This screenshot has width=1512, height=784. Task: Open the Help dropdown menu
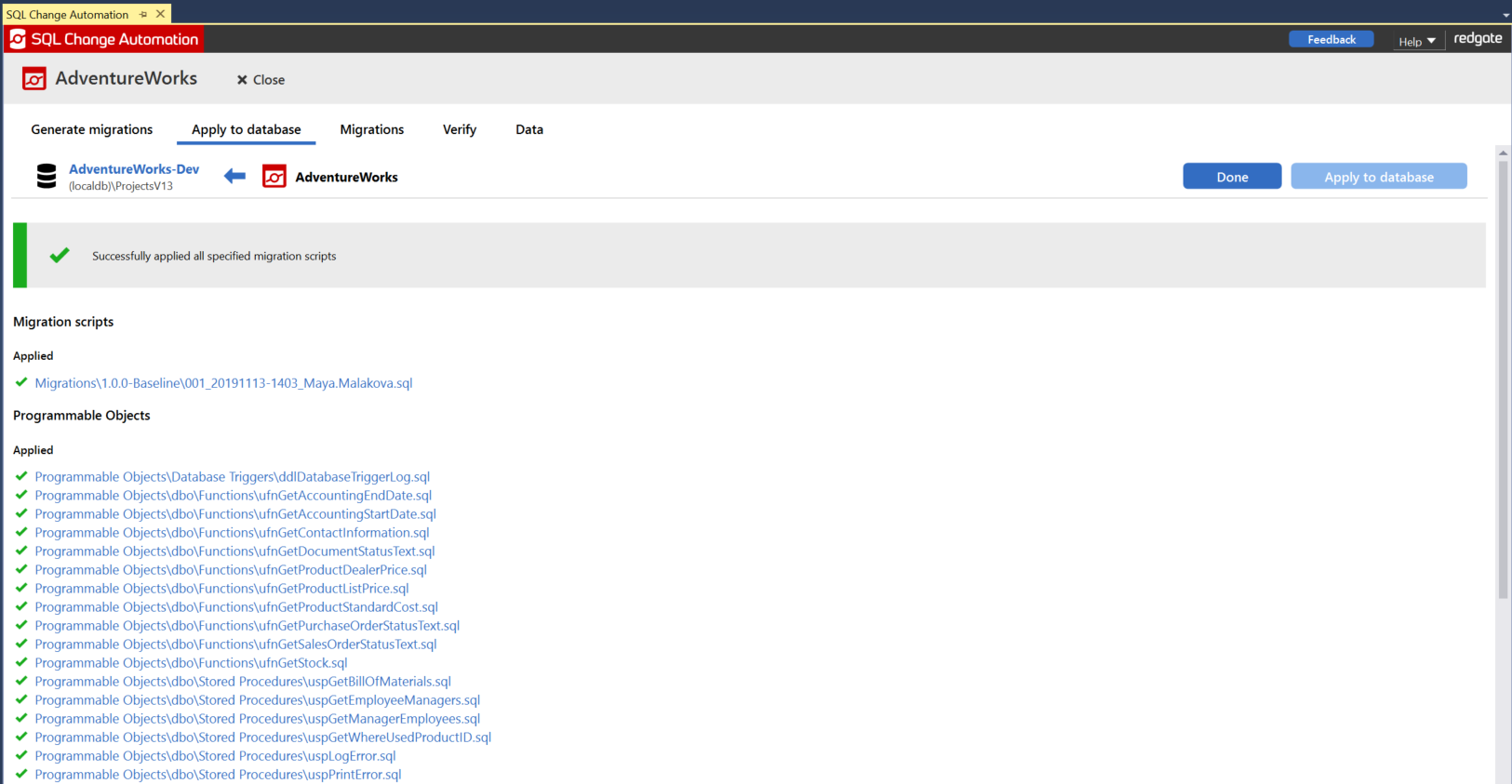pyautogui.click(x=1417, y=41)
